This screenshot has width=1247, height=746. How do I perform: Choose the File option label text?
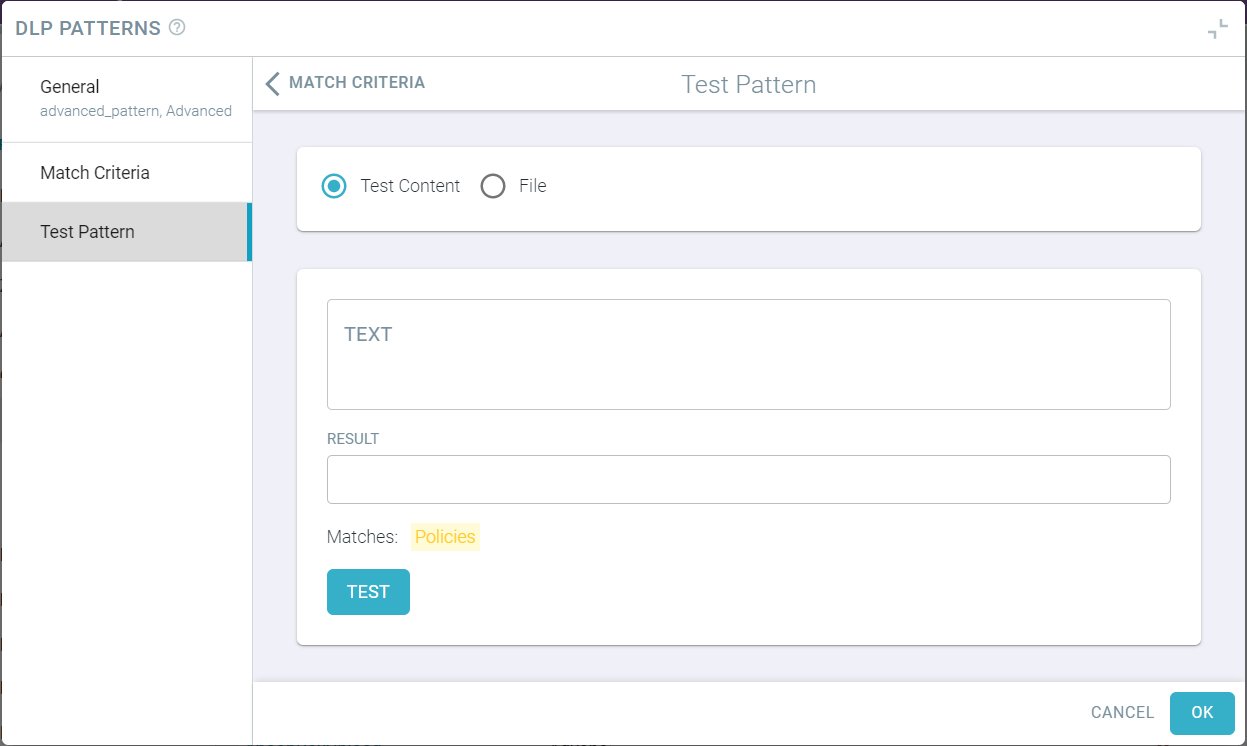click(x=532, y=186)
